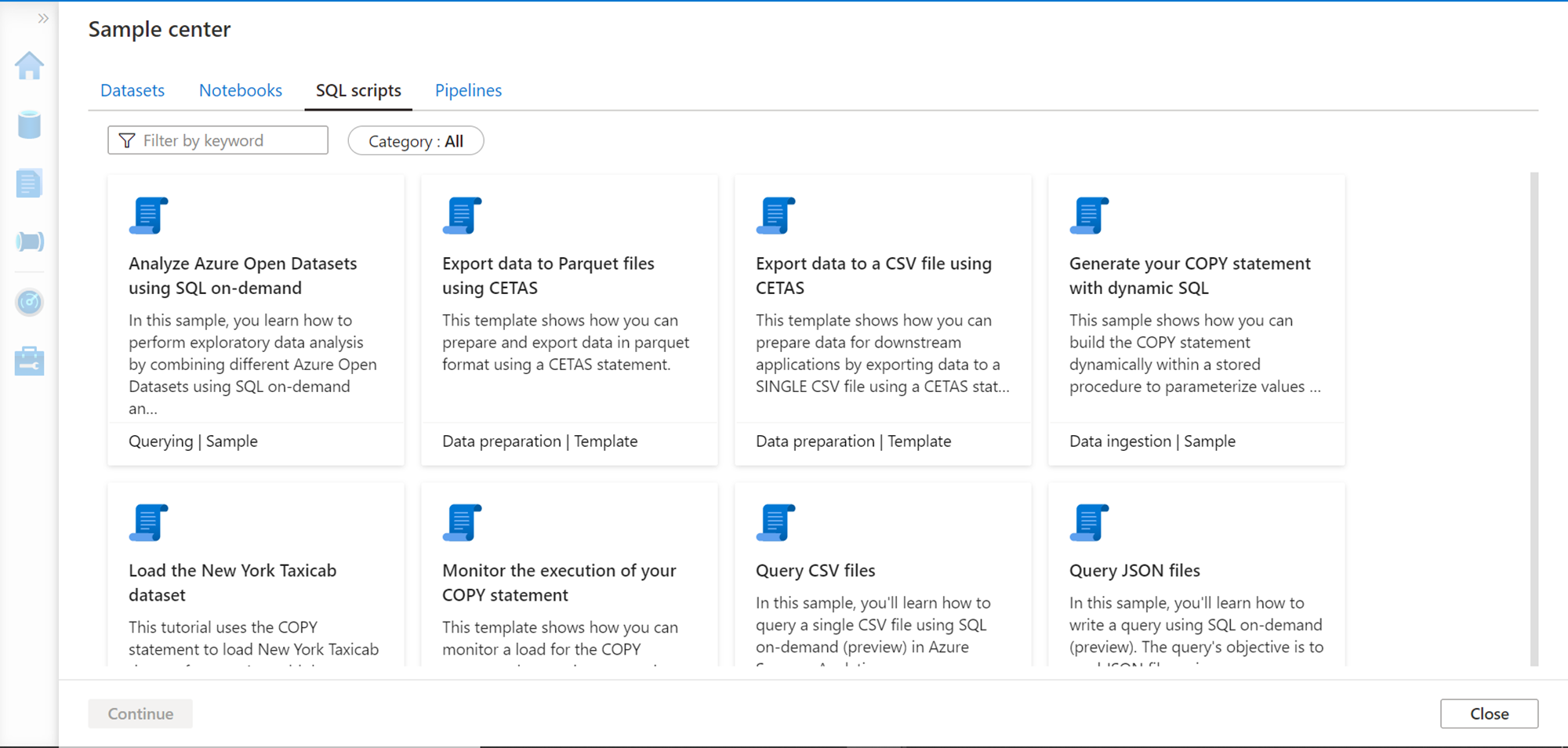Open the Category: All filter dropdown
This screenshot has height=748, width=1568.
click(416, 141)
